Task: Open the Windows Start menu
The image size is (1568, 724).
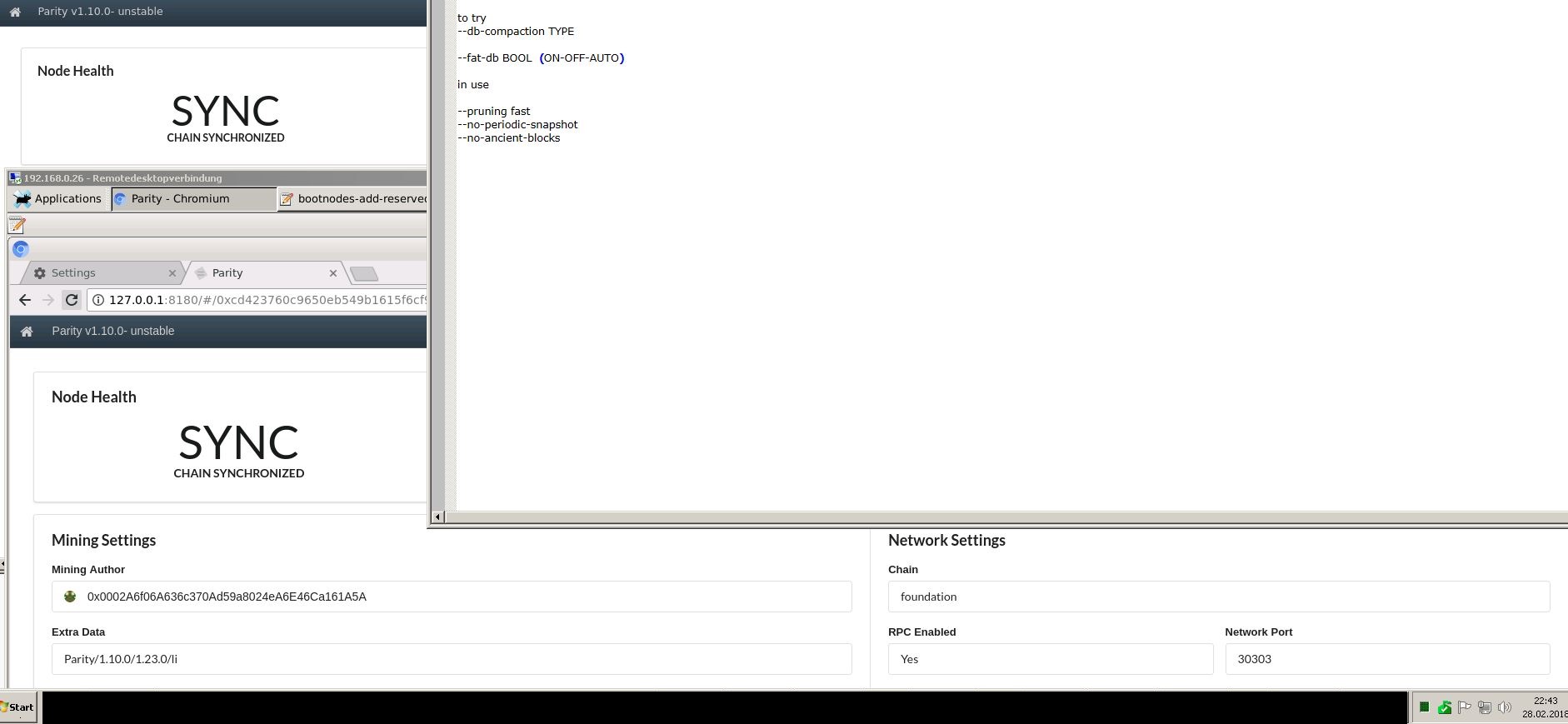Action: point(18,707)
